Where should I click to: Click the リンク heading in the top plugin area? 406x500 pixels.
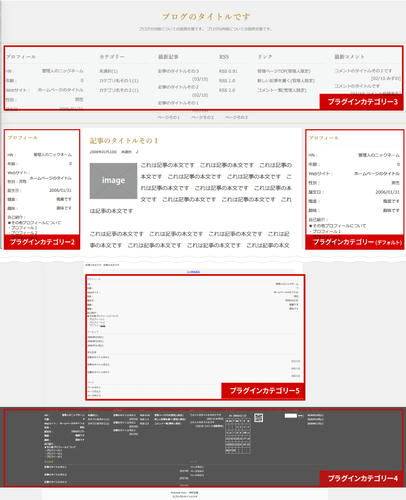pyautogui.click(x=265, y=57)
